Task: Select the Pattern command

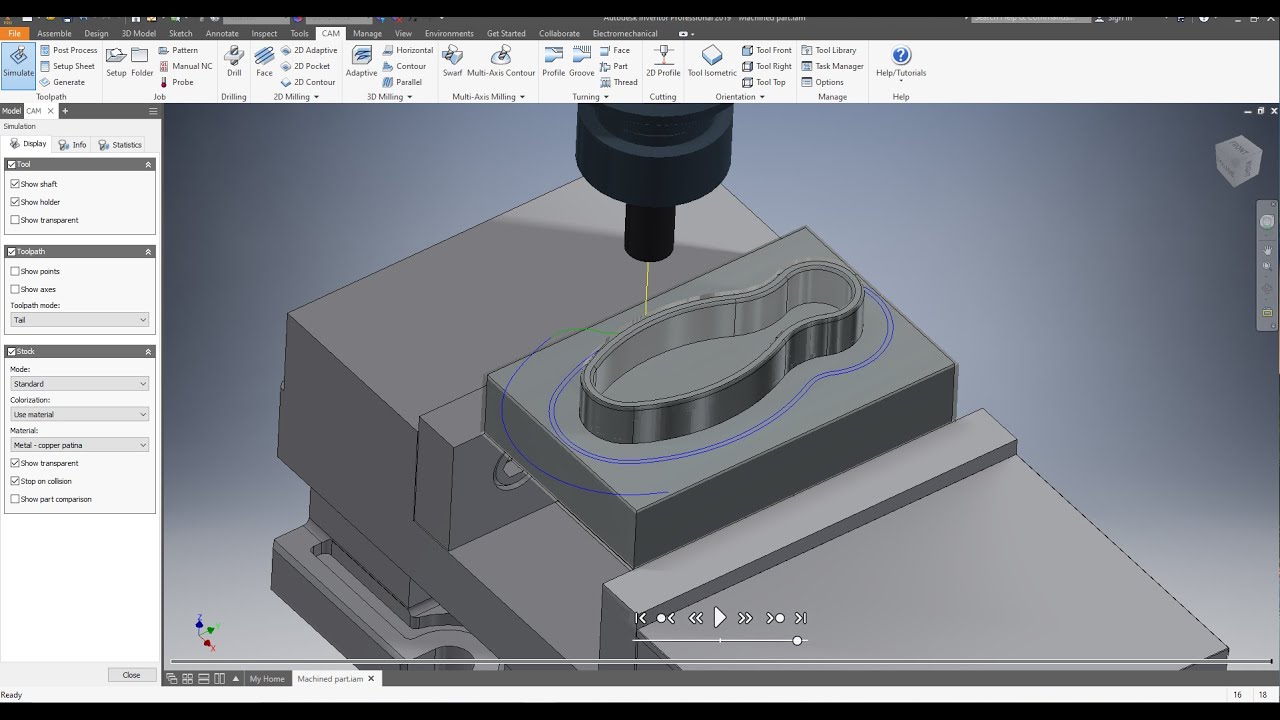Action: click(178, 50)
